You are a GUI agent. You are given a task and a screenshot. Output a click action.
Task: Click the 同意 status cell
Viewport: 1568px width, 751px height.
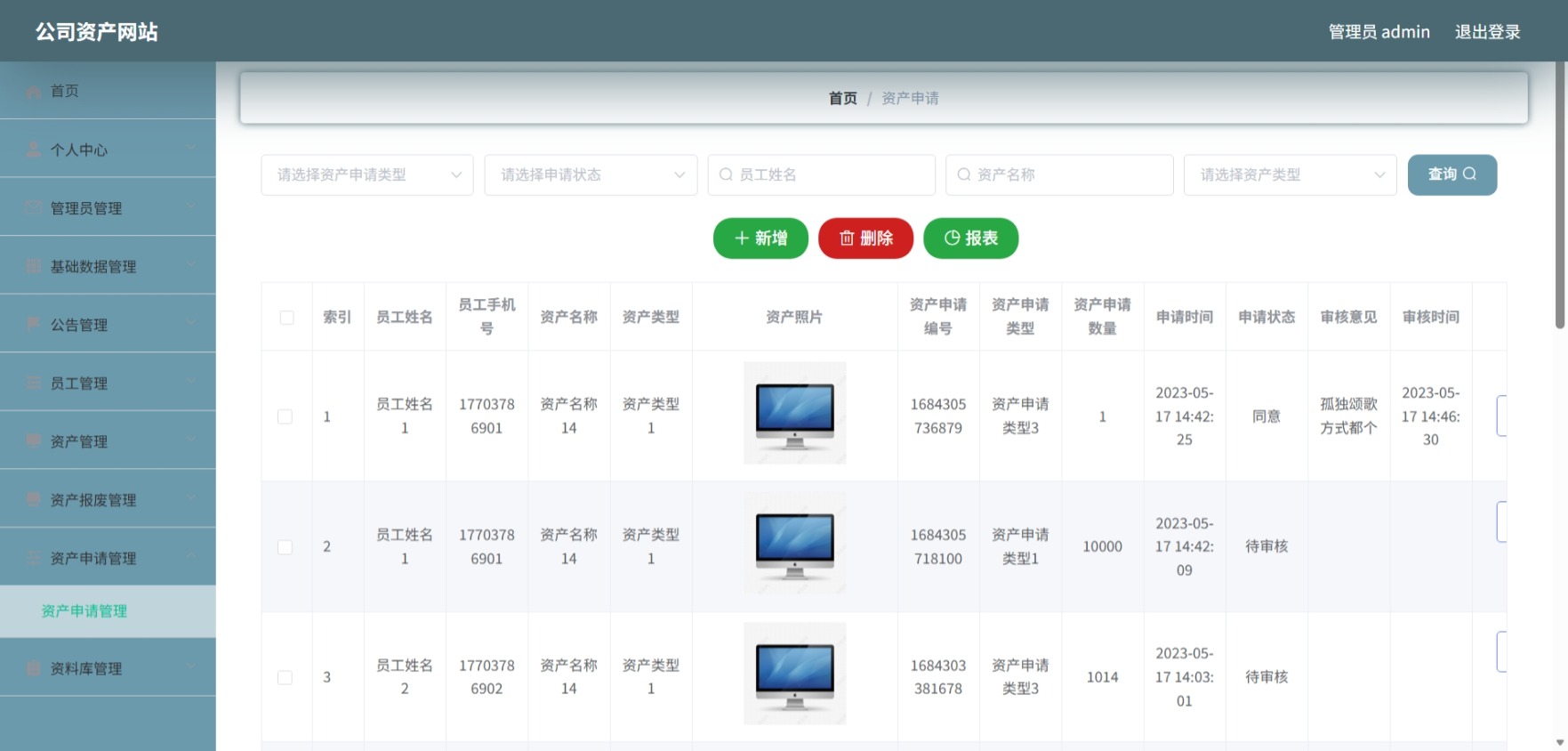(1266, 416)
